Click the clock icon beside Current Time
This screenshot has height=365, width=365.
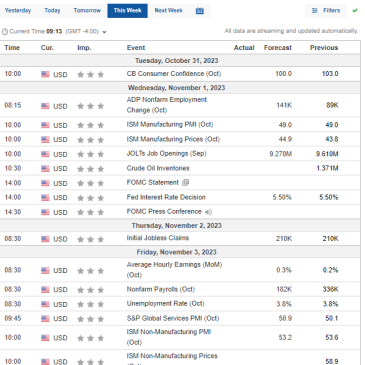click(5, 32)
